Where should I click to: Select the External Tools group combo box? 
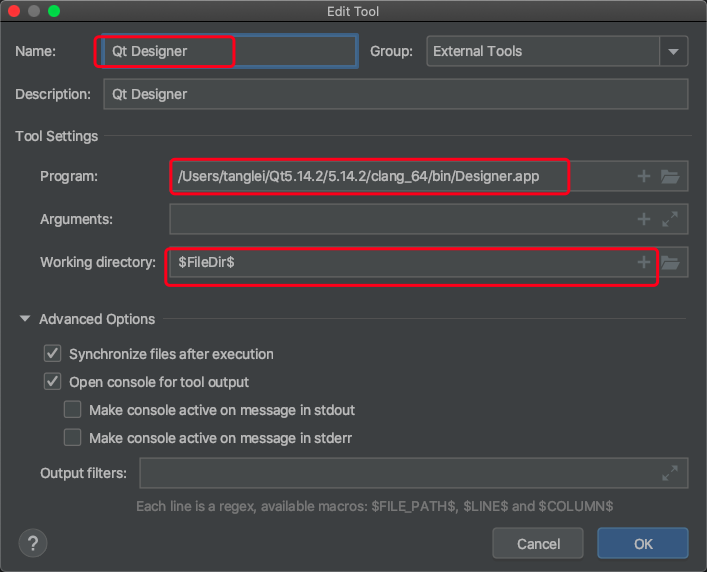pyautogui.click(x=557, y=51)
